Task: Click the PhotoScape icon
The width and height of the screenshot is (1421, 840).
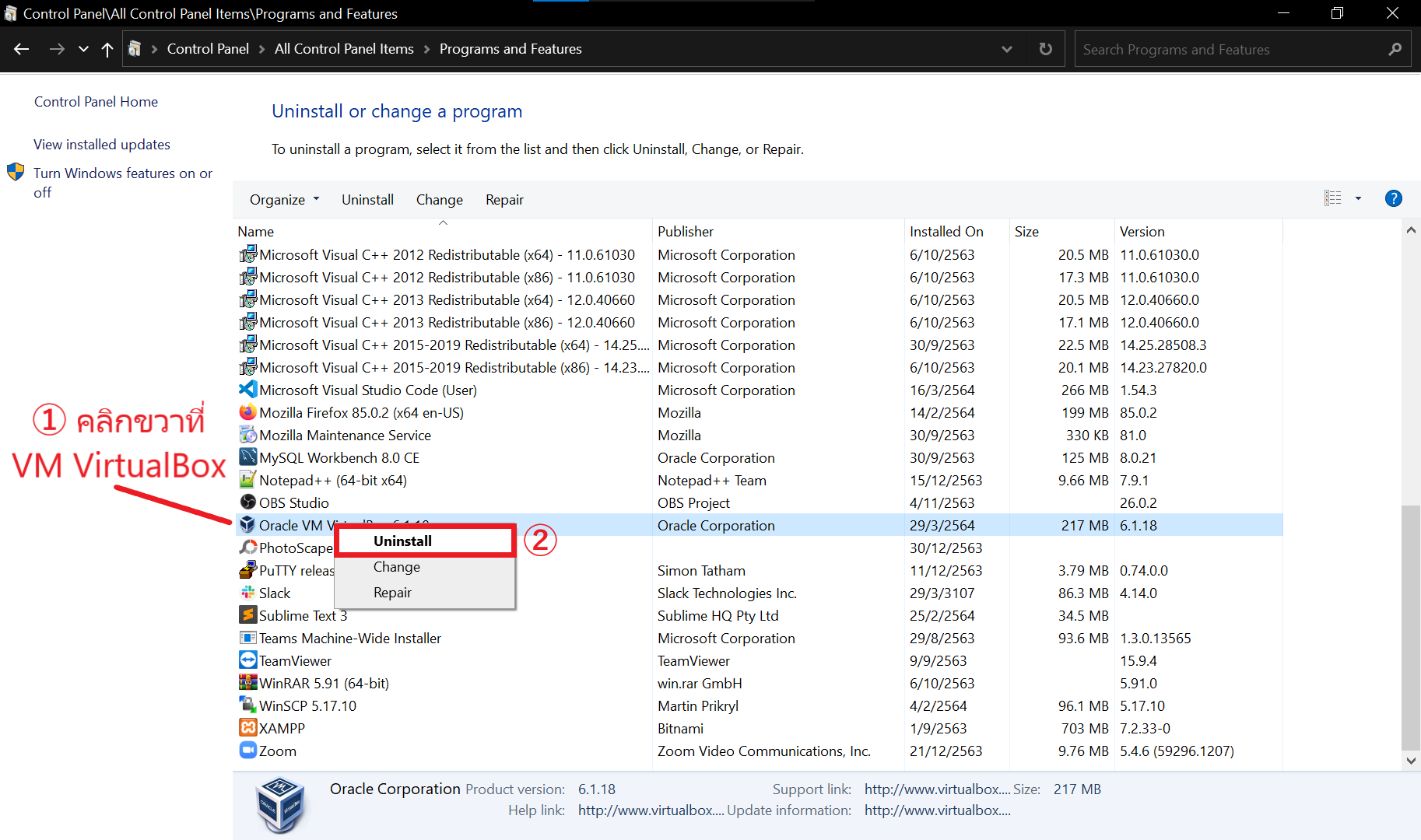Action: point(247,548)
